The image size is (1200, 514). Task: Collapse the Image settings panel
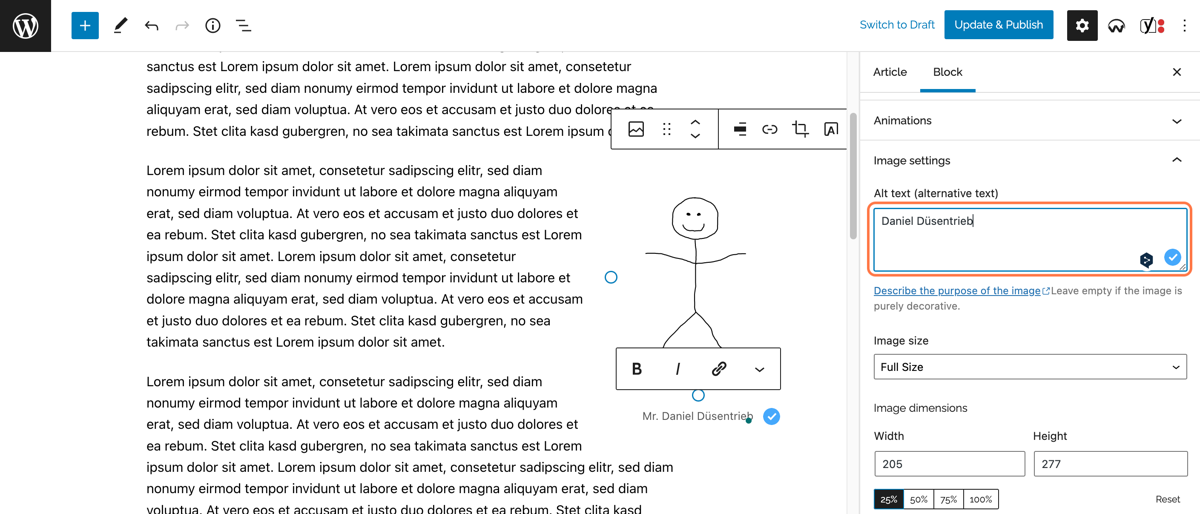pos(1029,160)
